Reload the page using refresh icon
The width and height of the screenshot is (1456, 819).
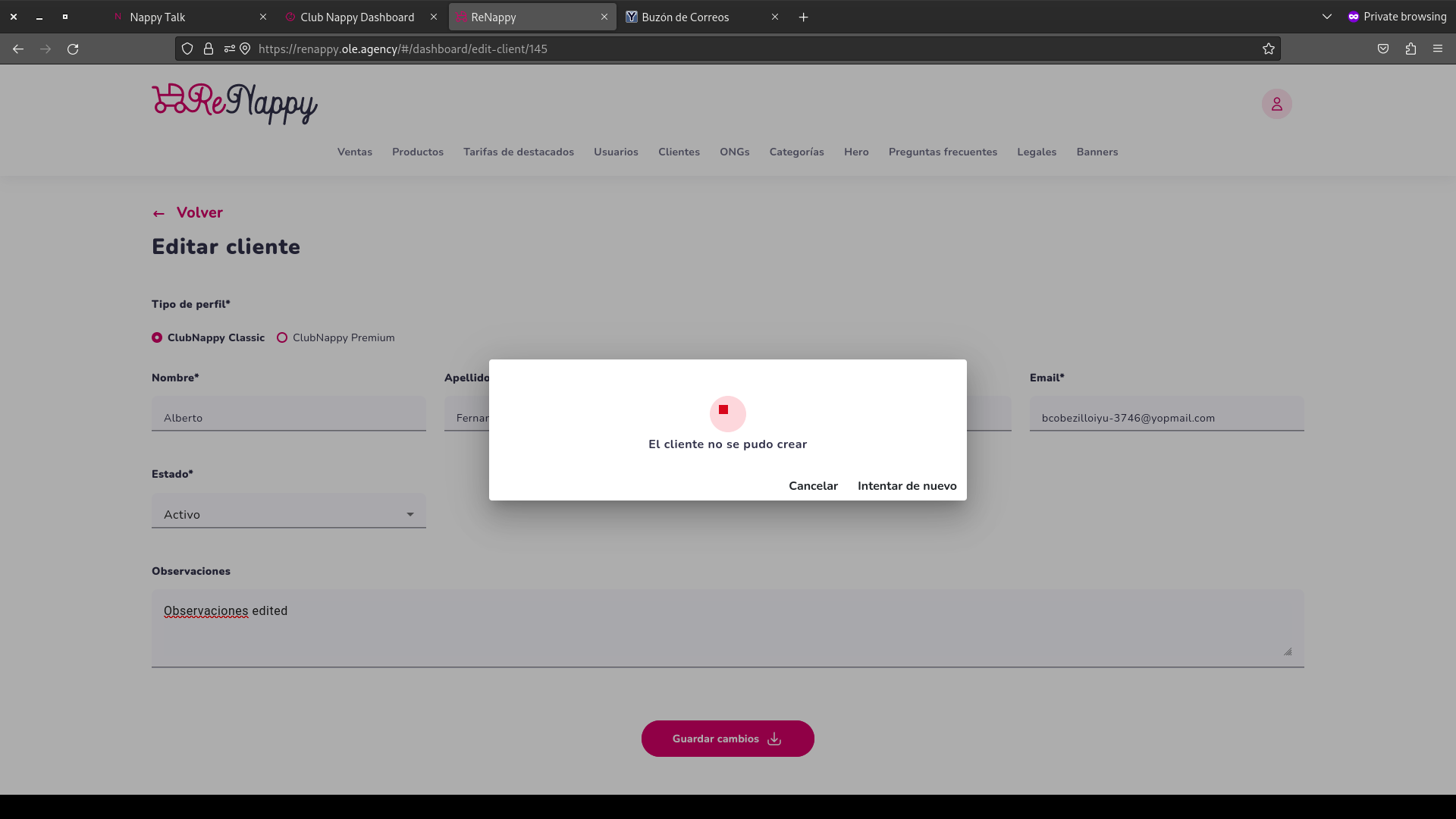tap(73, 49)
